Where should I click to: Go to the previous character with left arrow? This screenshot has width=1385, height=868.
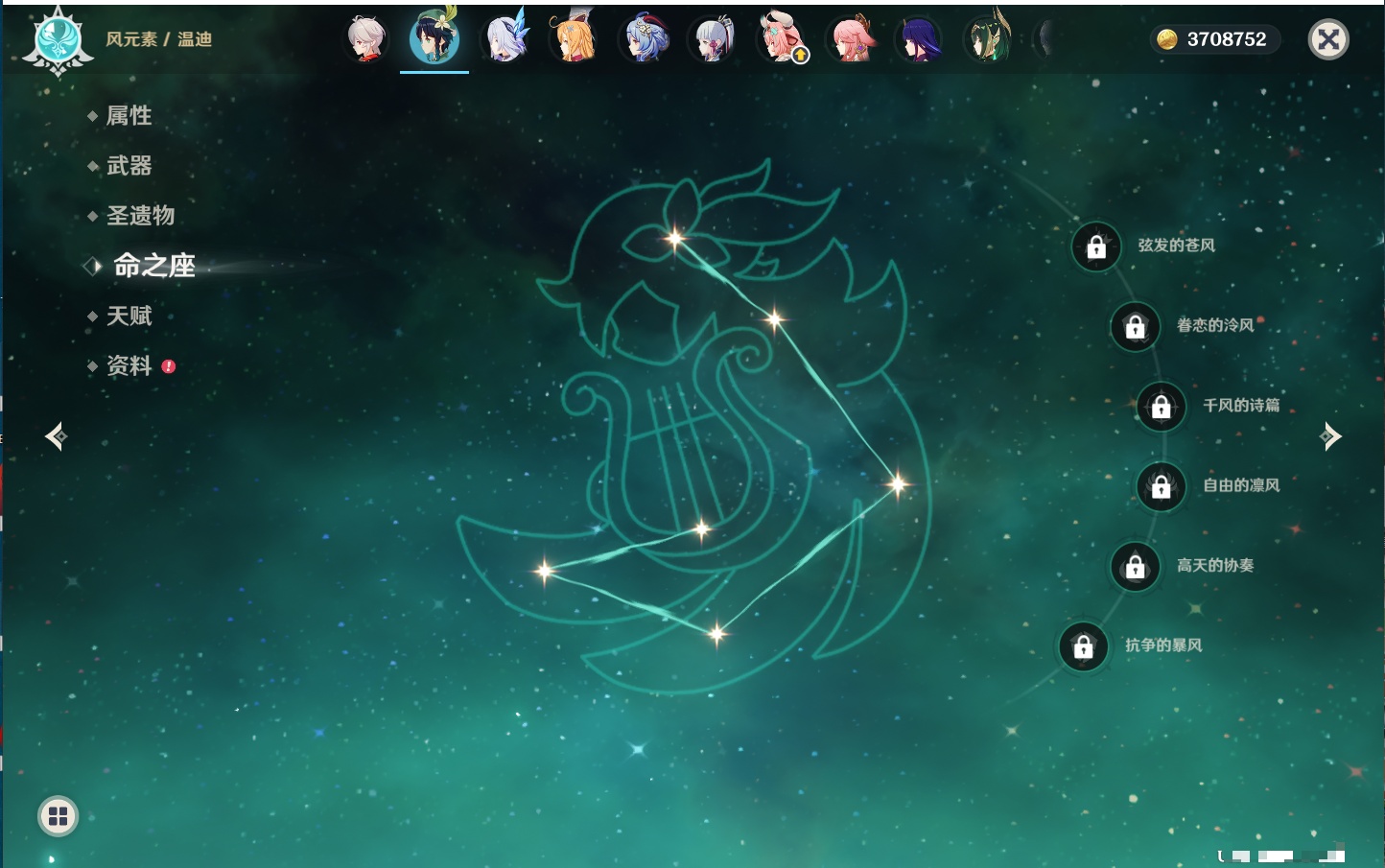(x=56, y=436)
